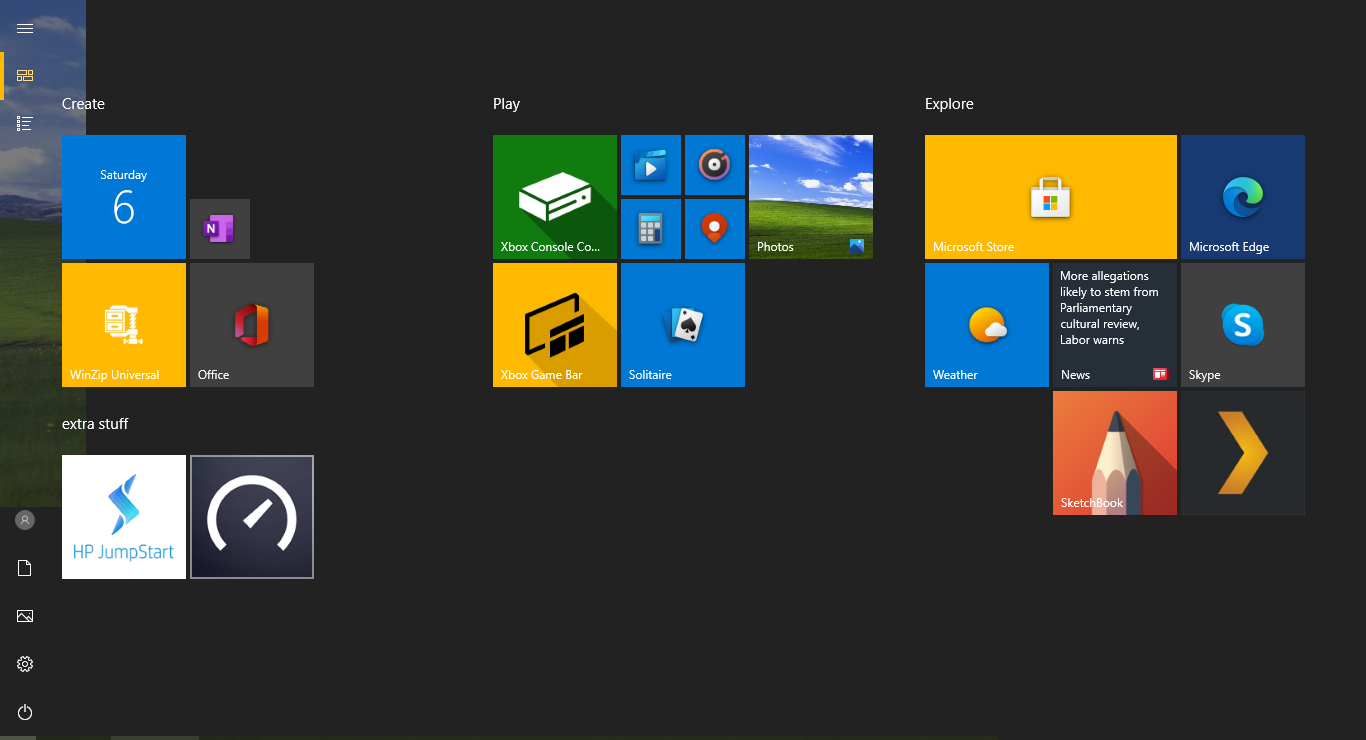Launch the Calculator small tile
Screen dimensions: 1366x740
click(x=651, y=229)
